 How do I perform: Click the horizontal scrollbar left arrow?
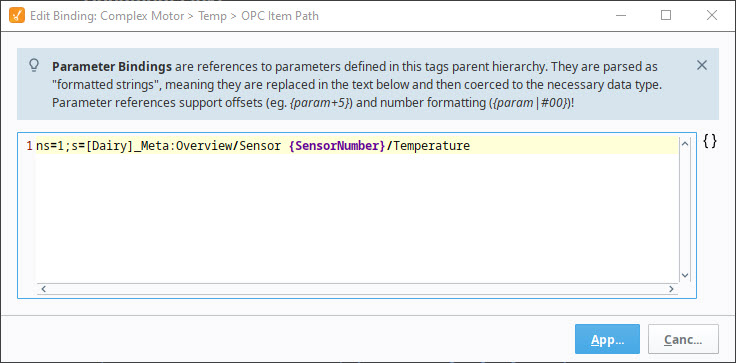(x=43, y=289)
